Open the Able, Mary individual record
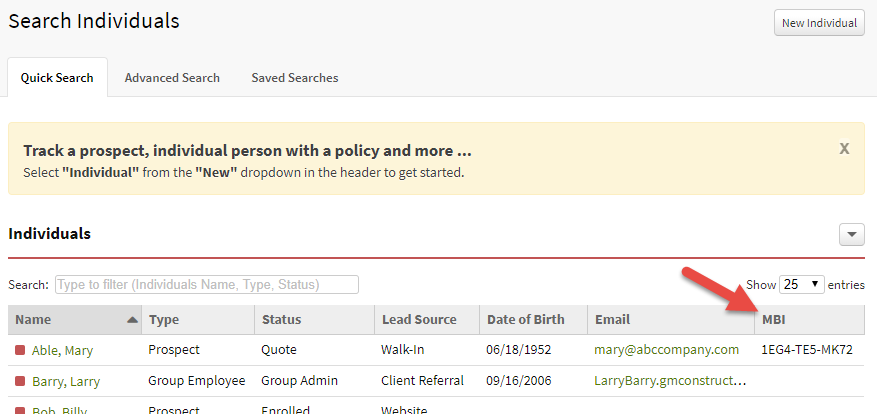Screen dimensions: 877x414 (x=62, y=351)
